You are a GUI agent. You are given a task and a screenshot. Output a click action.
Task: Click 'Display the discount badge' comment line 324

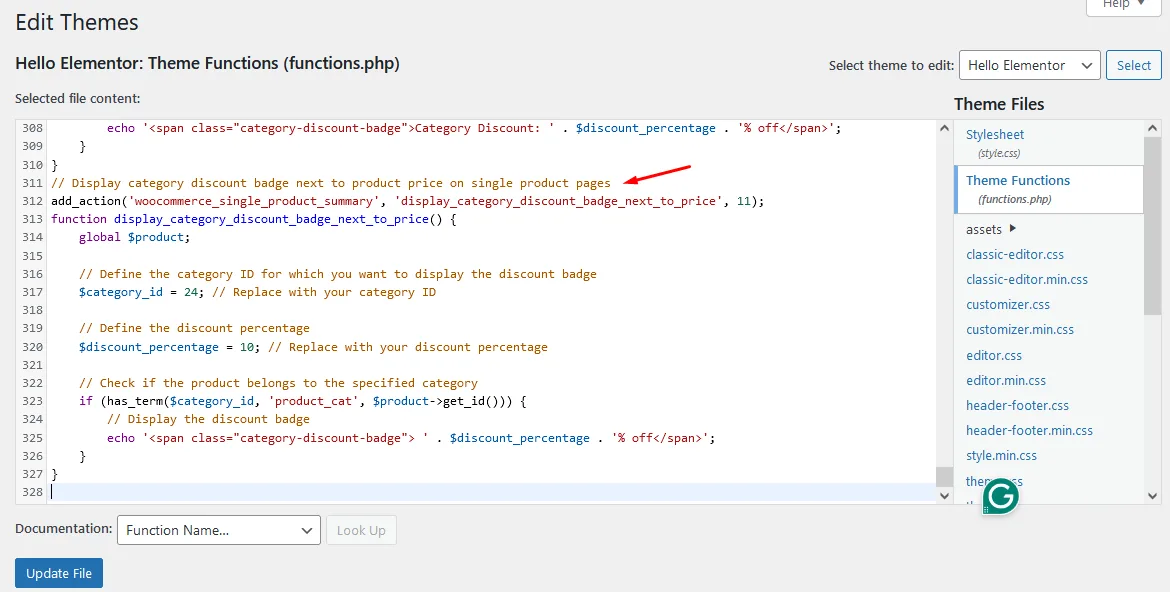pyautogui.click(x=208, y=420)
